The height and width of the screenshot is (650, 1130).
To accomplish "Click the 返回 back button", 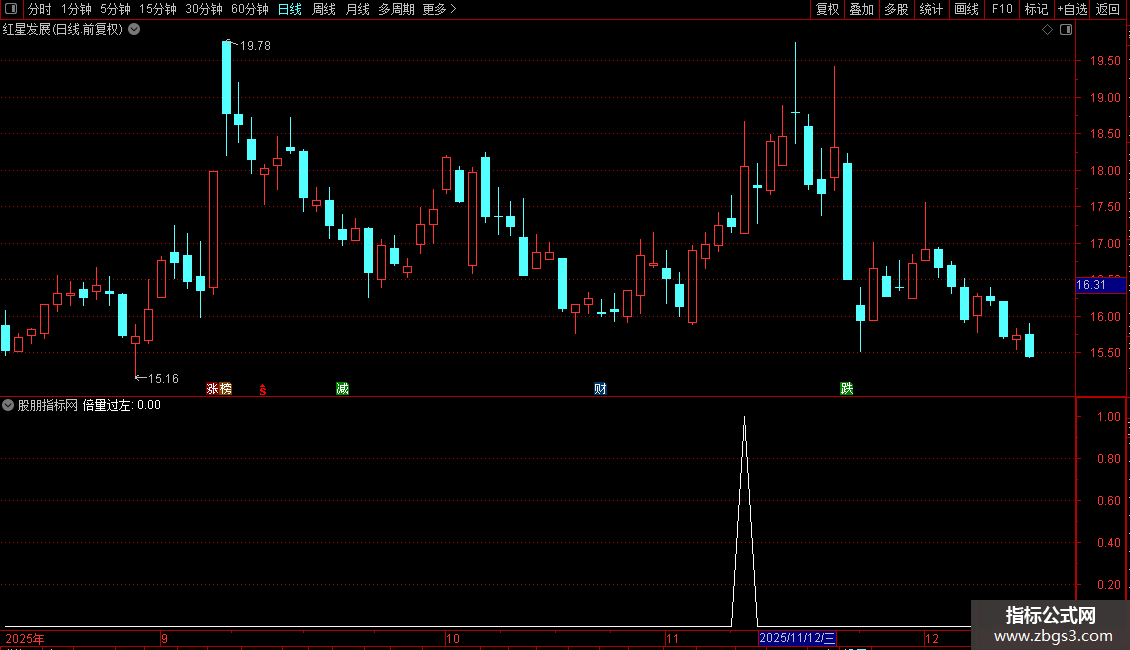I will (x=1108, y=9).
